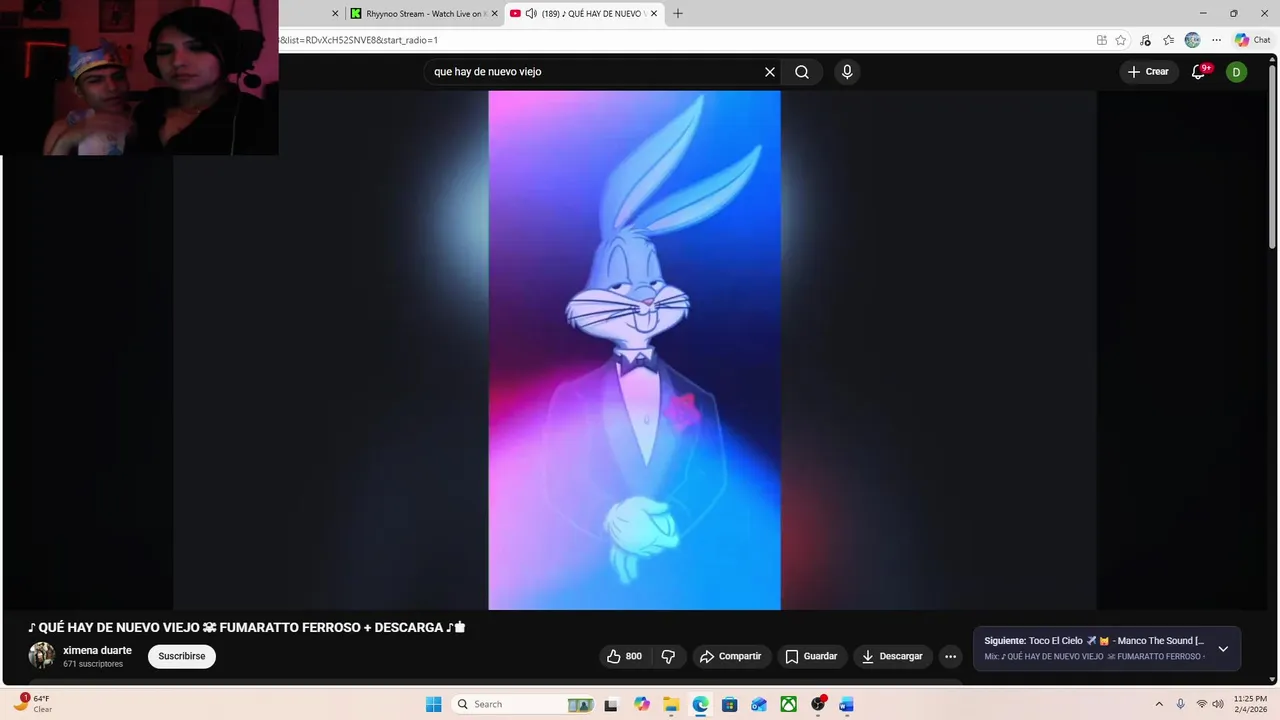This screenshot has height=720, width=1280.
Task: Launch Copilot from the taskbar
Action: (x=641, y=704)
